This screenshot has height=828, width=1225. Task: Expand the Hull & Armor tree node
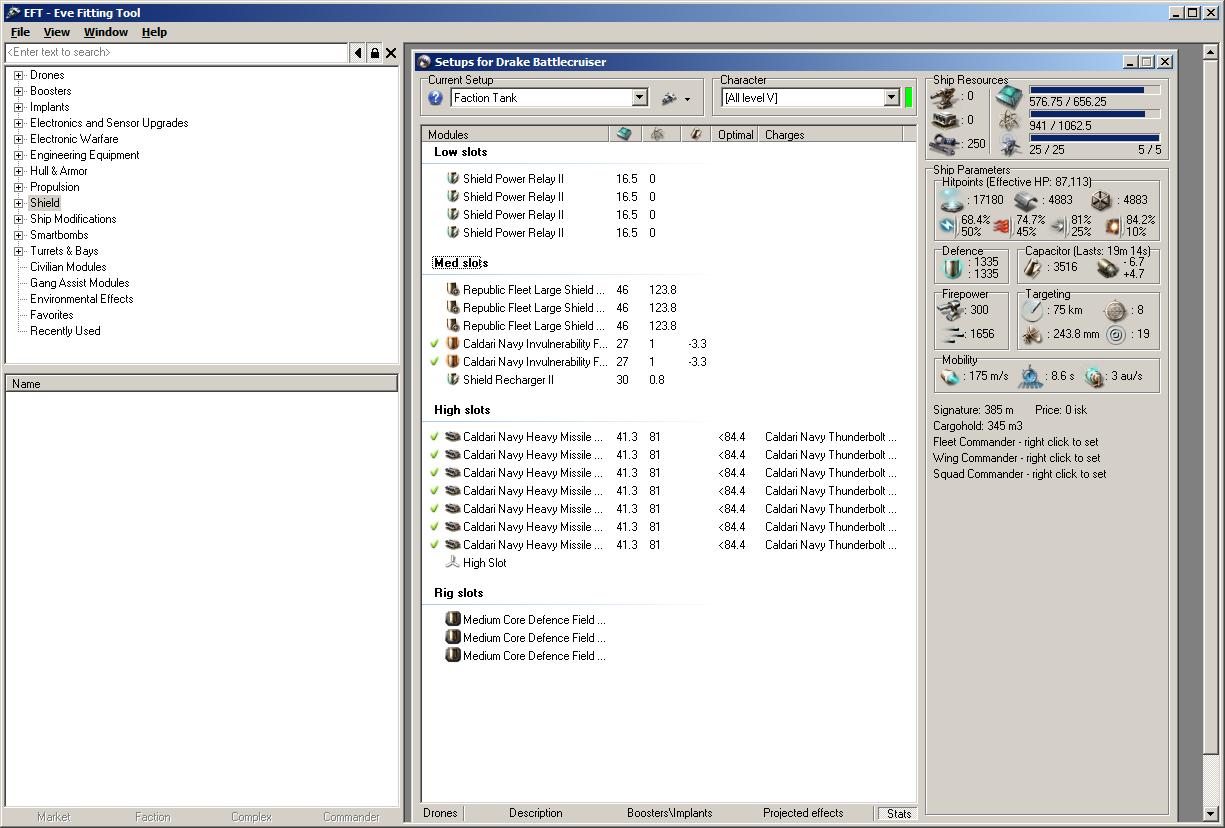(18, 171)
